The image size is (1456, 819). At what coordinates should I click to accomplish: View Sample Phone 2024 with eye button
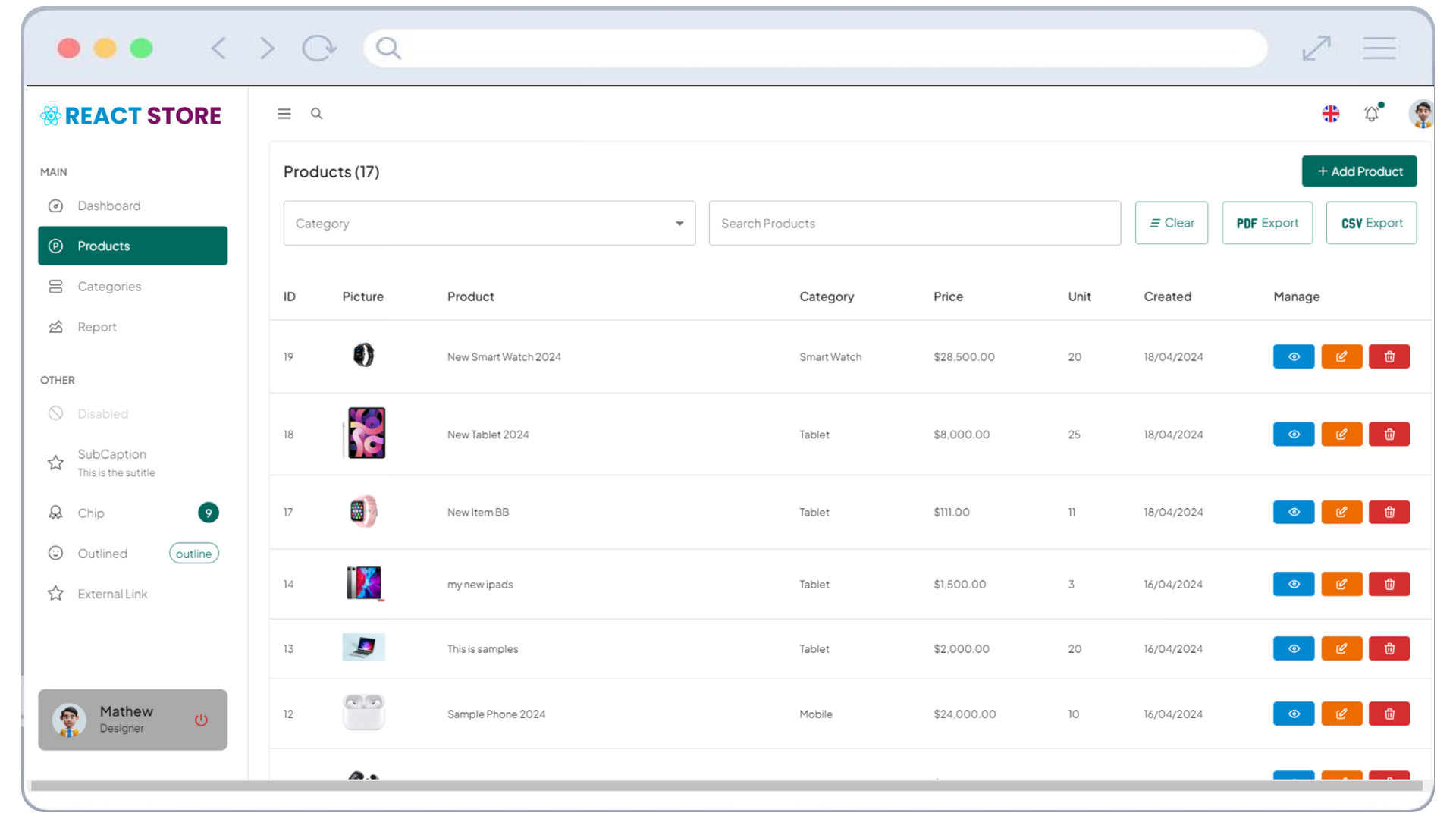point(1294,714)
